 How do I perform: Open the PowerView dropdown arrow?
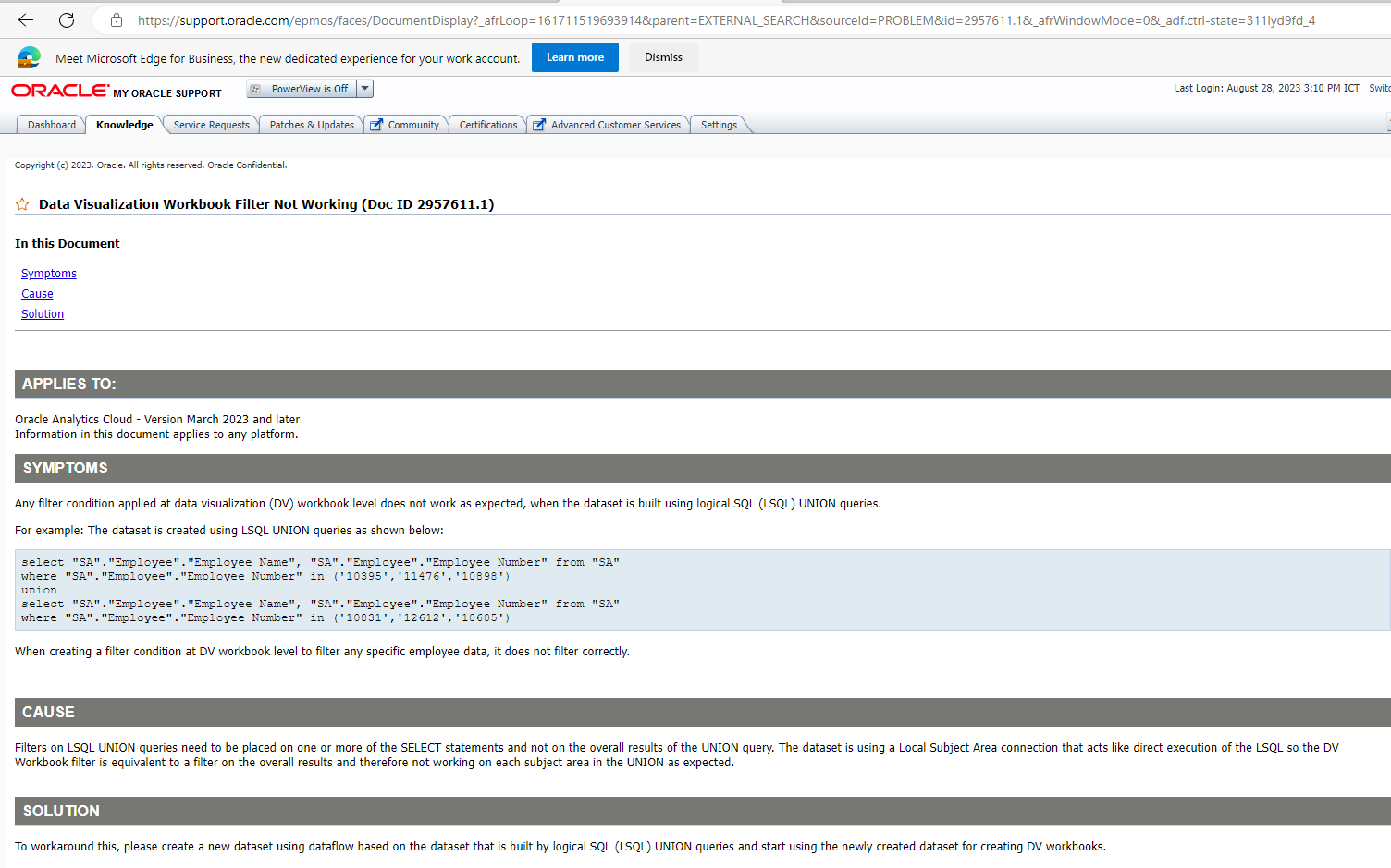tap(365, 89)
